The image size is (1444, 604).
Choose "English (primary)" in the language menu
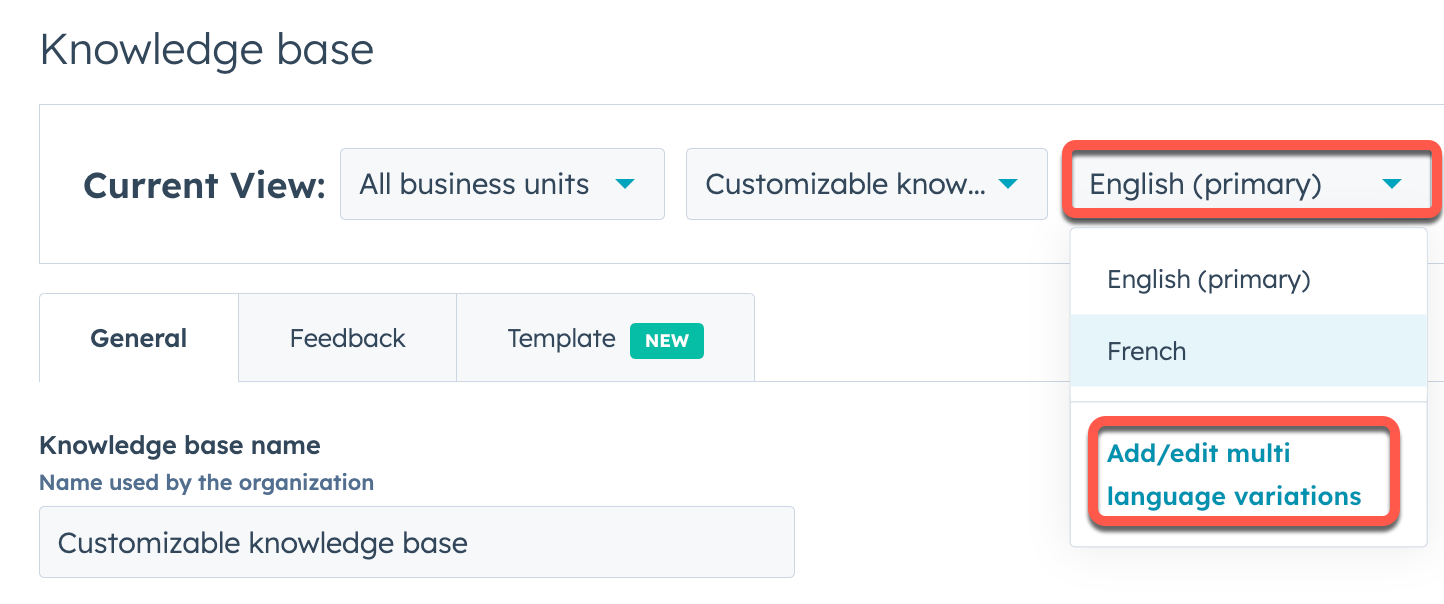coord(1208,279)
